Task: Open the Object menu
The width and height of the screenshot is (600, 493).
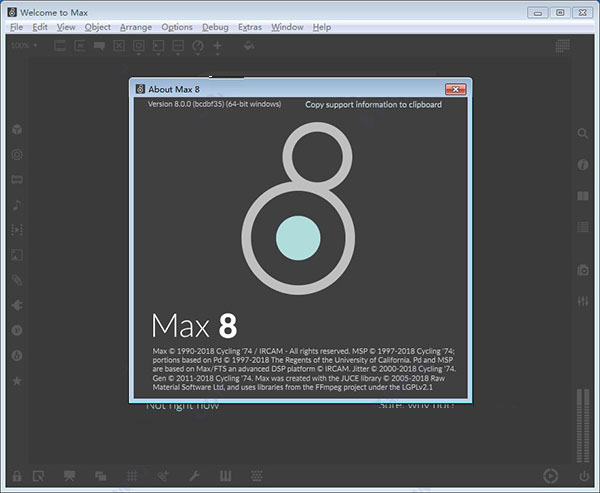Action: click(x=98, y=27)
